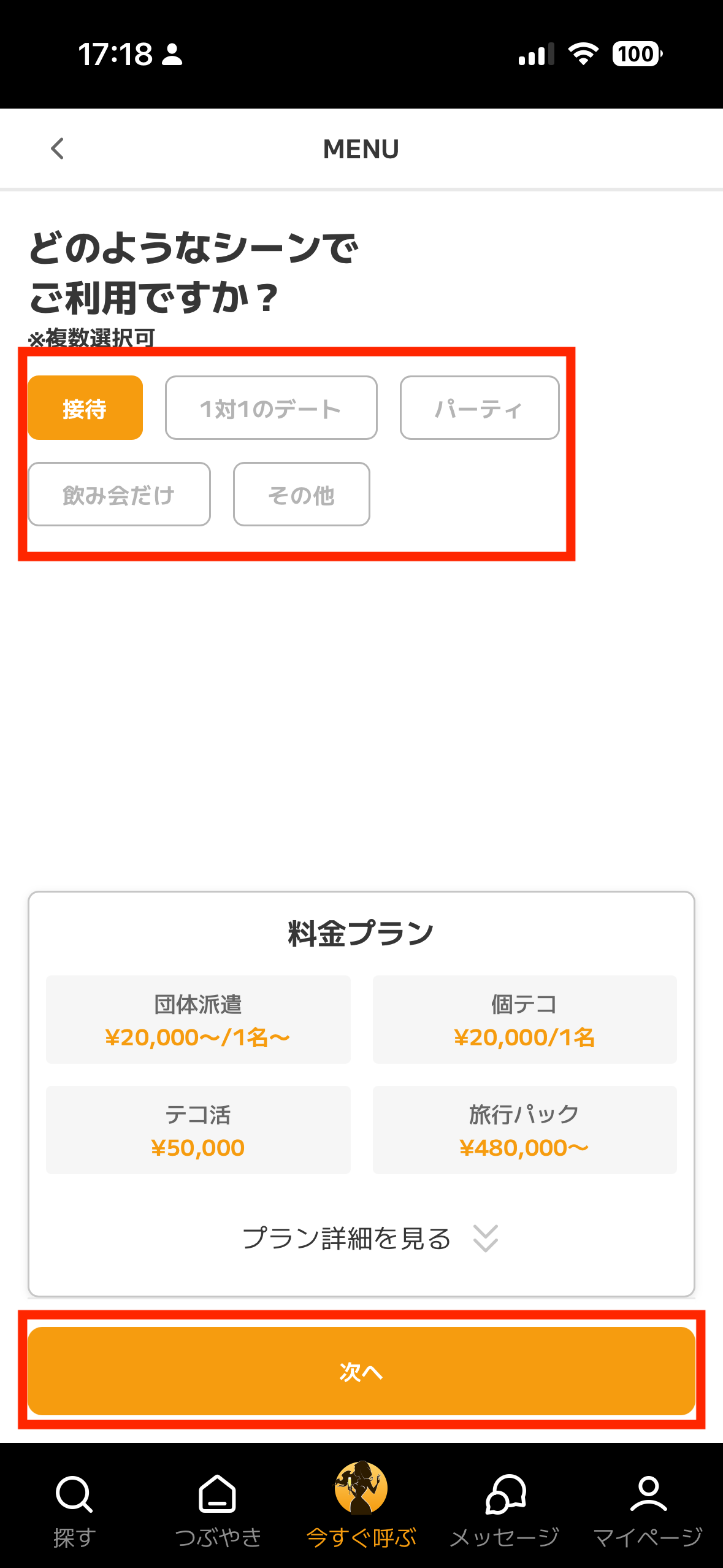Tap the テコ活 ¥50,000 plan card

198,1130
